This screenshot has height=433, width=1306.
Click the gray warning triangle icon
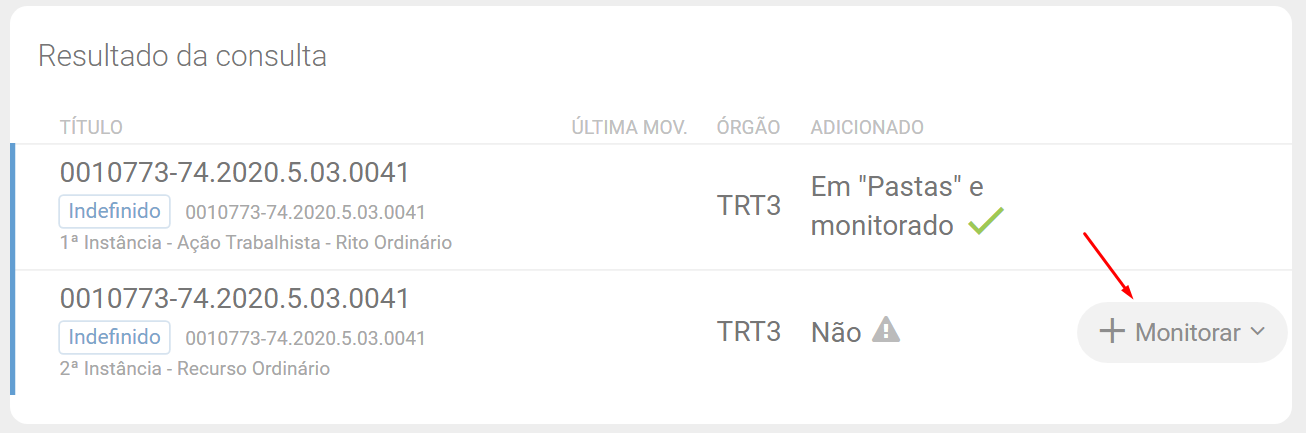[x=886, y=329]
